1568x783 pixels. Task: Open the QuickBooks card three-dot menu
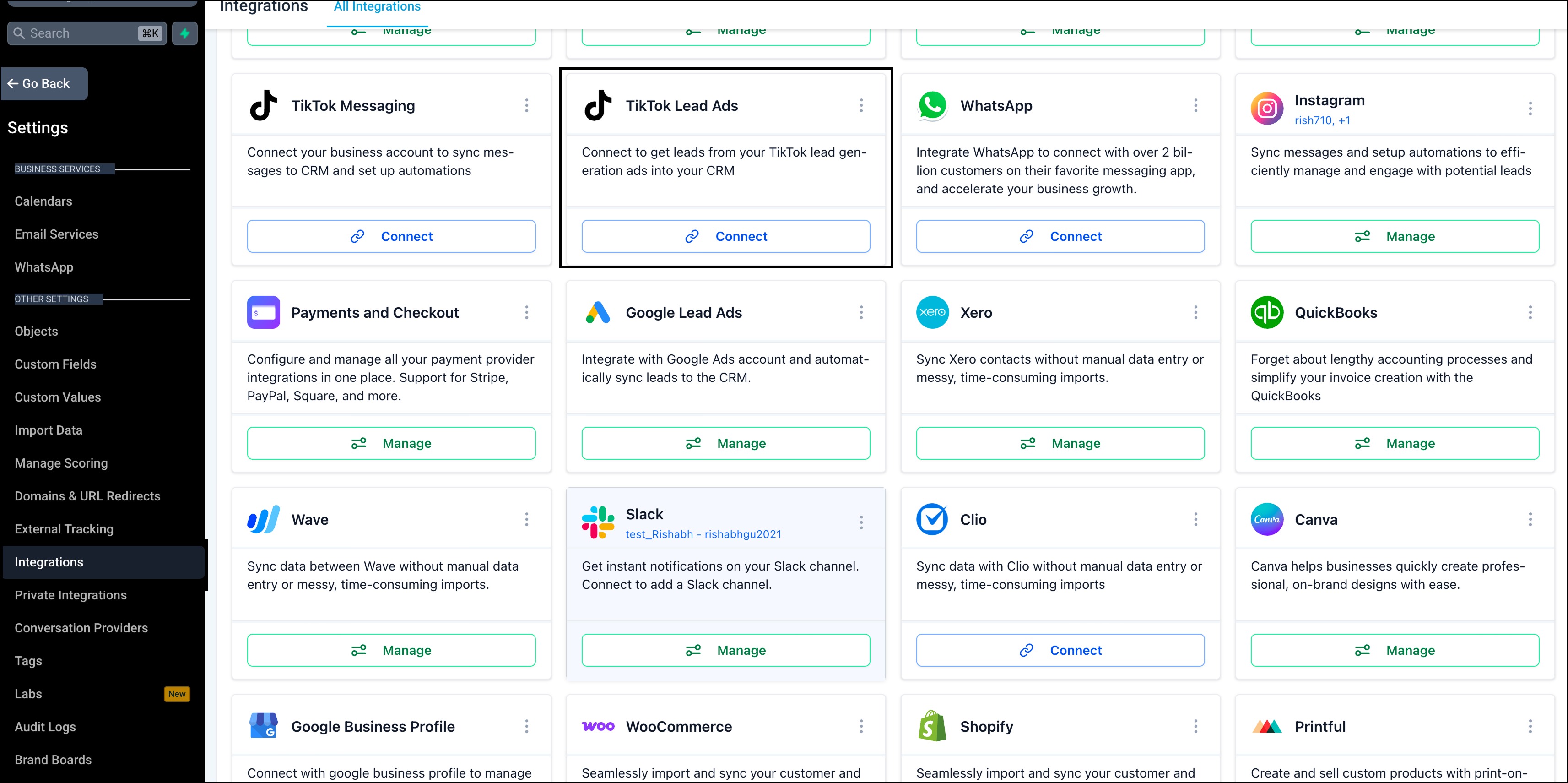point(1530,312)
